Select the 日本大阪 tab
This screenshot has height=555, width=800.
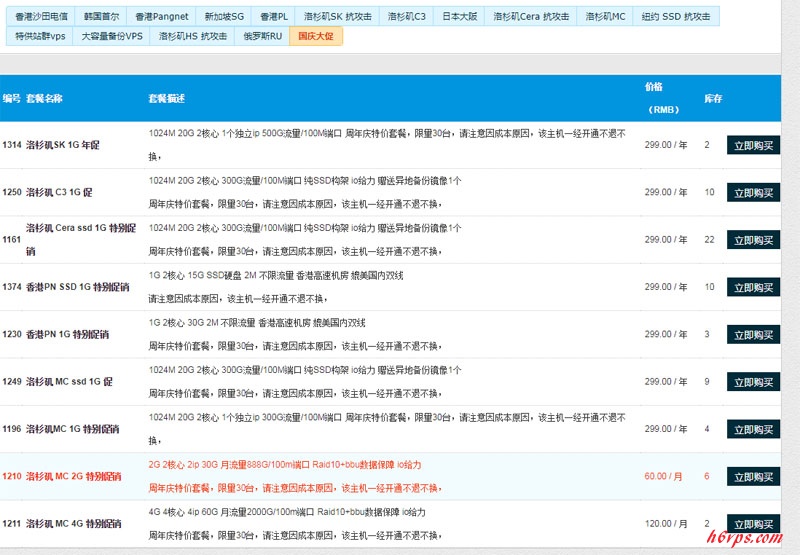[459, 16]
